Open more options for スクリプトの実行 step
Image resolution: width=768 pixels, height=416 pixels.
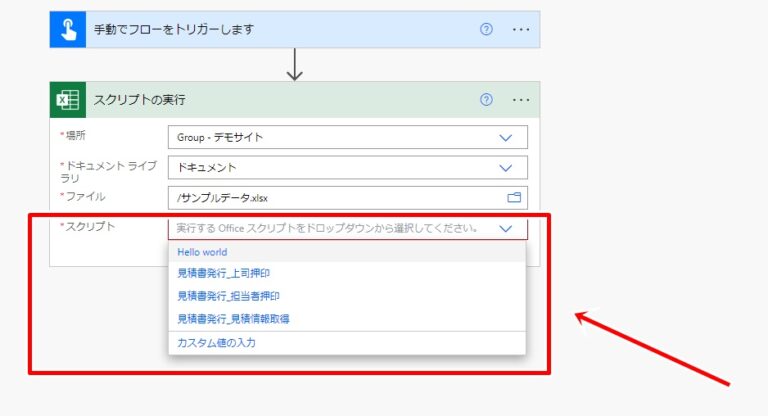click(x=521, y=100)
